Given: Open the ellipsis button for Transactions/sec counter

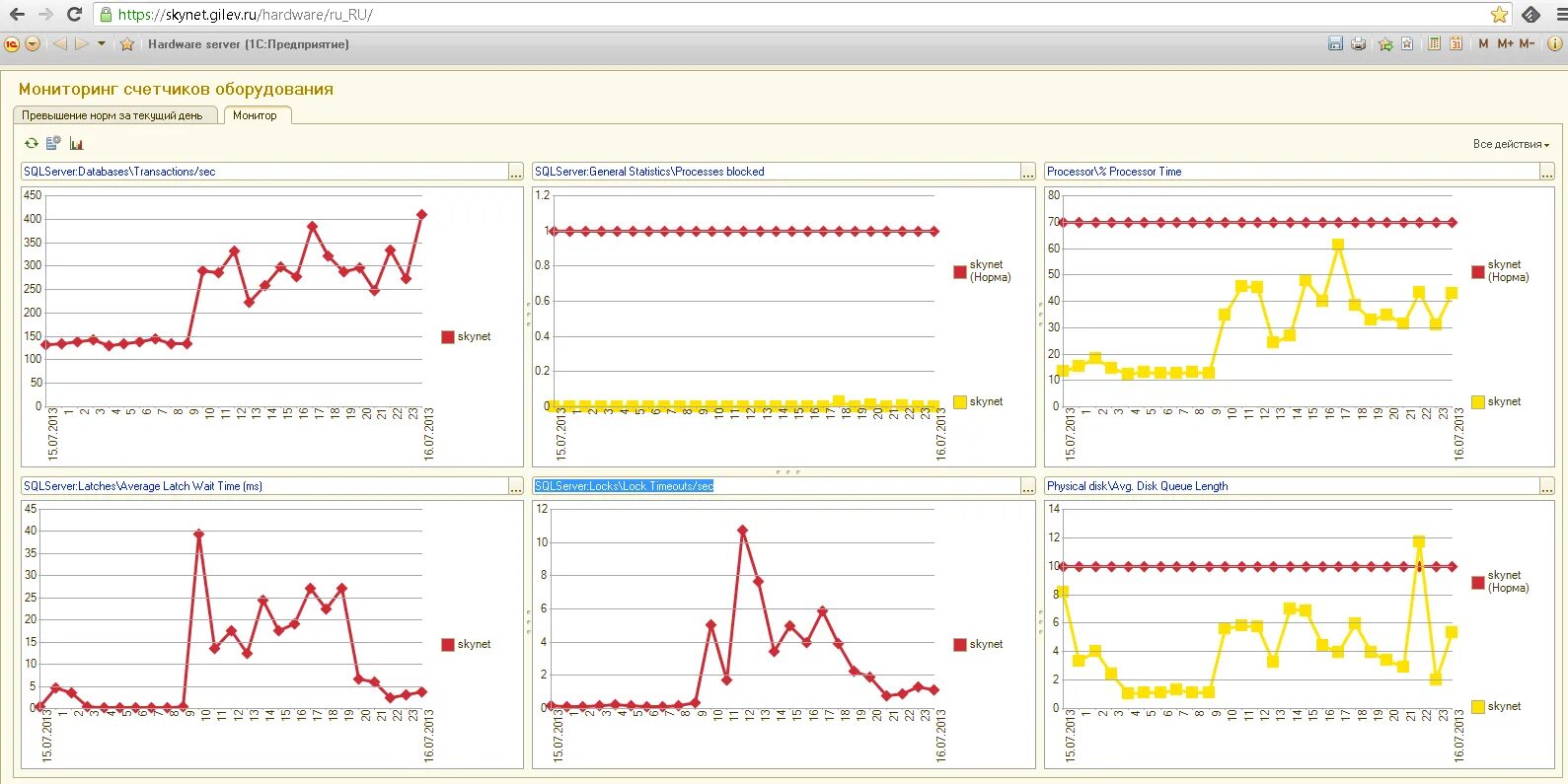Looking at the screenshot, I should tap(516, 173).
